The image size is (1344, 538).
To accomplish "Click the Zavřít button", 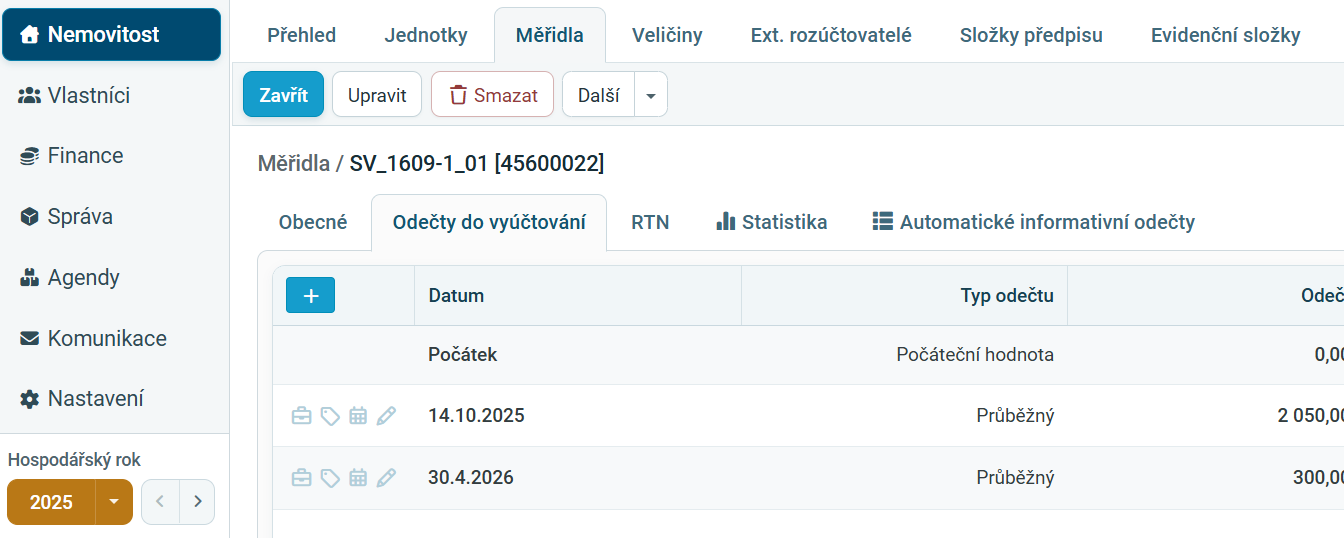I will coord(283,95).
